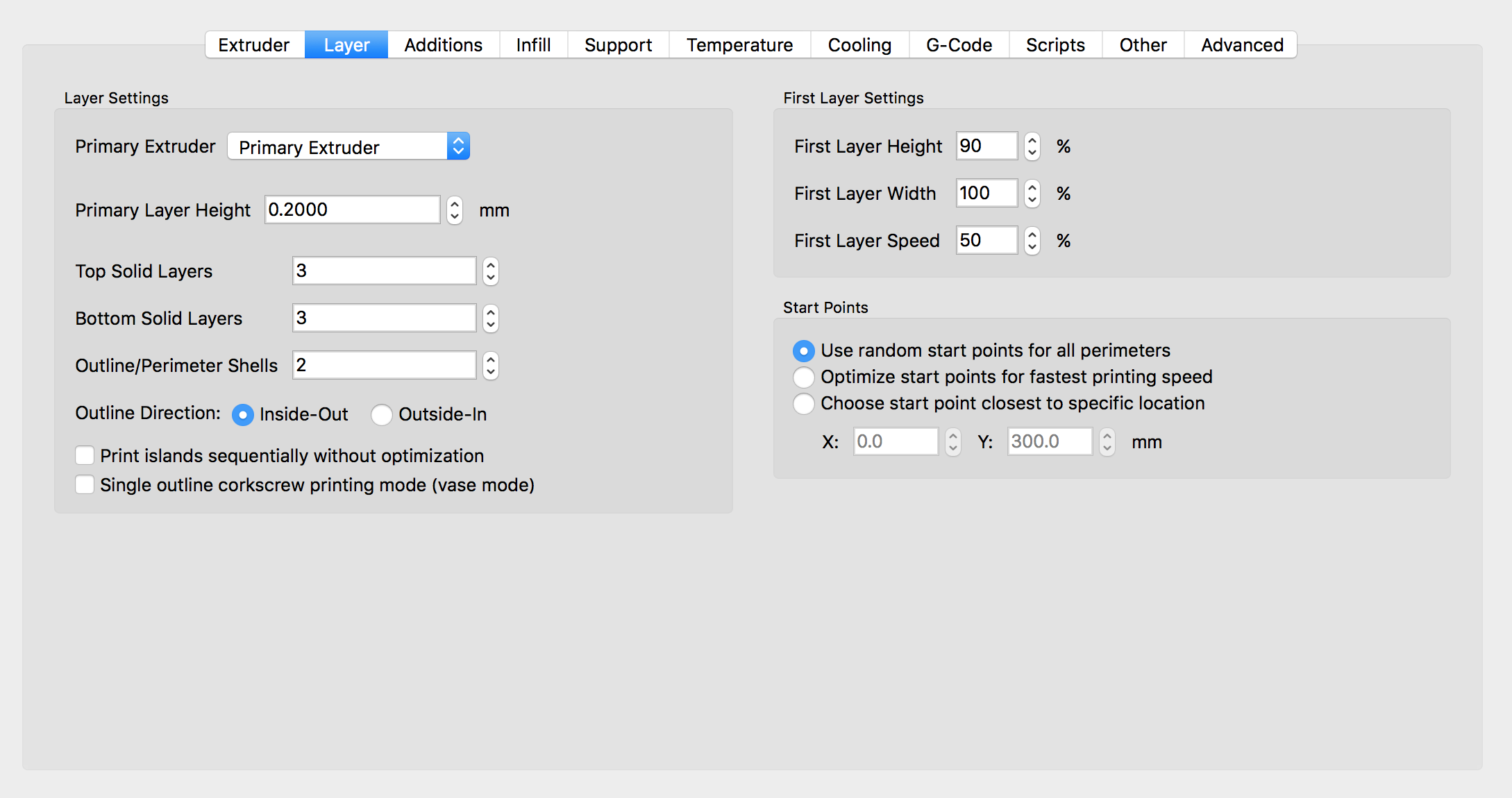Image resolution: width=1512 pixels, height=798 pixels.
Task: Switch to the Infill tab
Action: click(x=533, y=45)
